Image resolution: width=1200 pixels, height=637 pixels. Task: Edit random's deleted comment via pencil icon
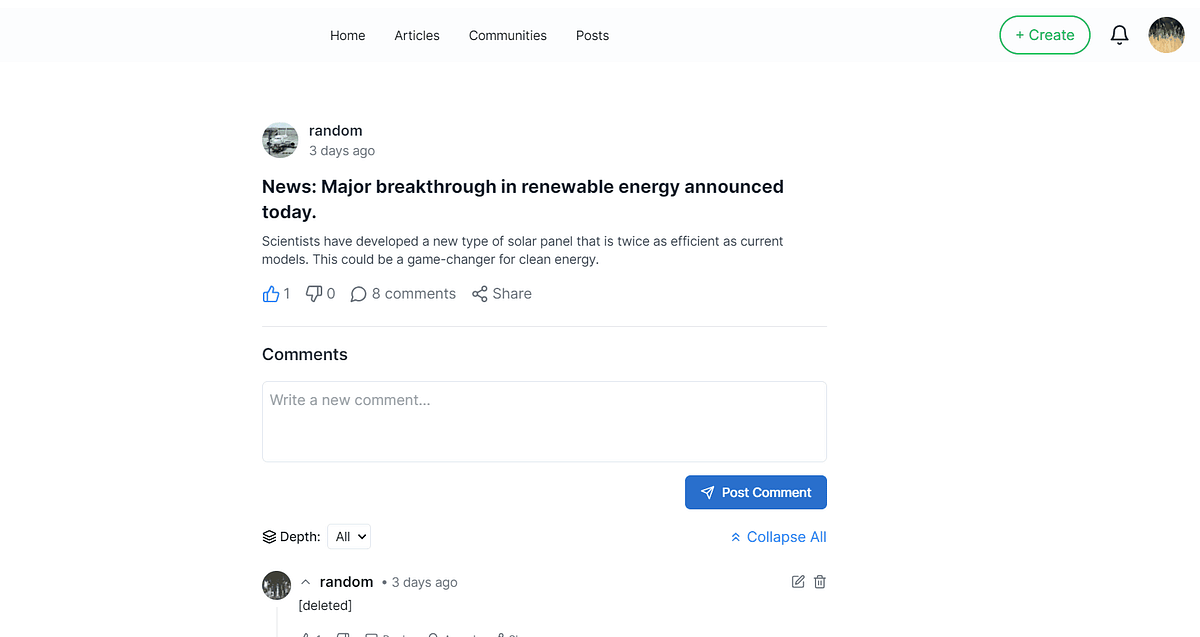797,581
